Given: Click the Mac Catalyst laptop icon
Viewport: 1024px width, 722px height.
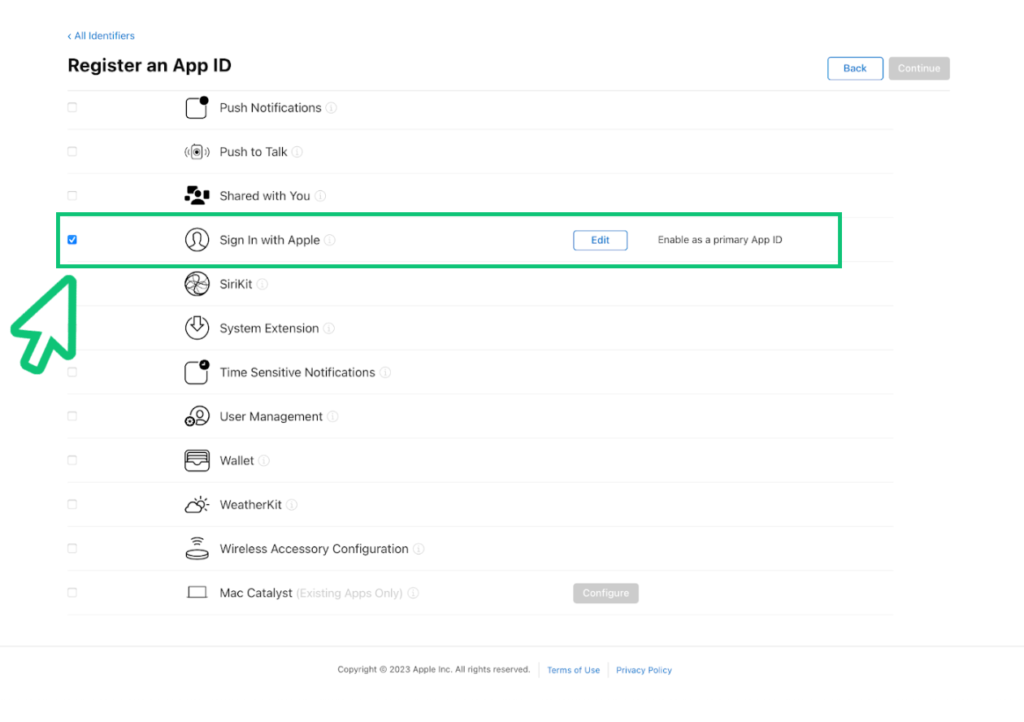Looking at the screenshot, I should [197, 593].
